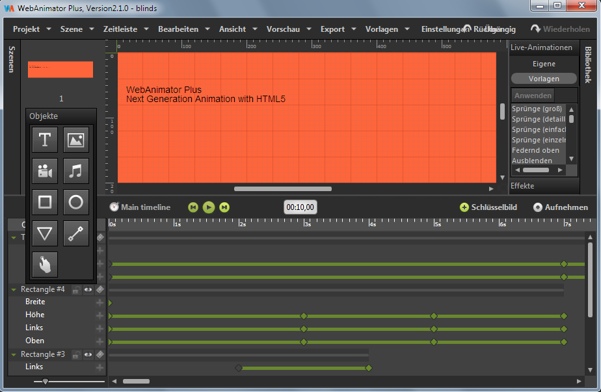Click plus icon beside Oben property

[100, 341]
